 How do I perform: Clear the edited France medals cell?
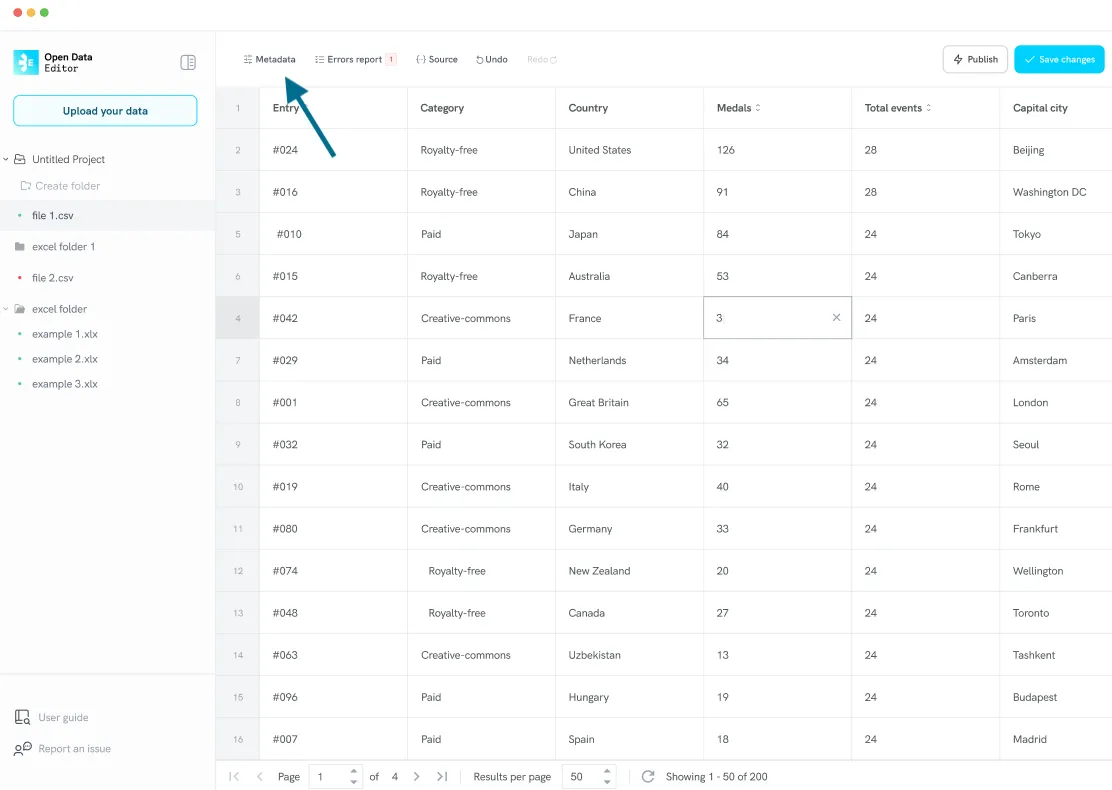click(836, 317)
